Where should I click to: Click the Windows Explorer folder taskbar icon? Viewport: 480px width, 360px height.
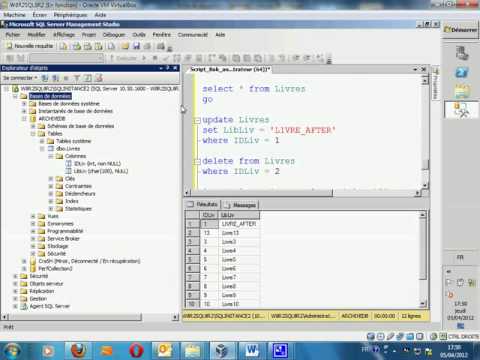(x=193, y=351)
